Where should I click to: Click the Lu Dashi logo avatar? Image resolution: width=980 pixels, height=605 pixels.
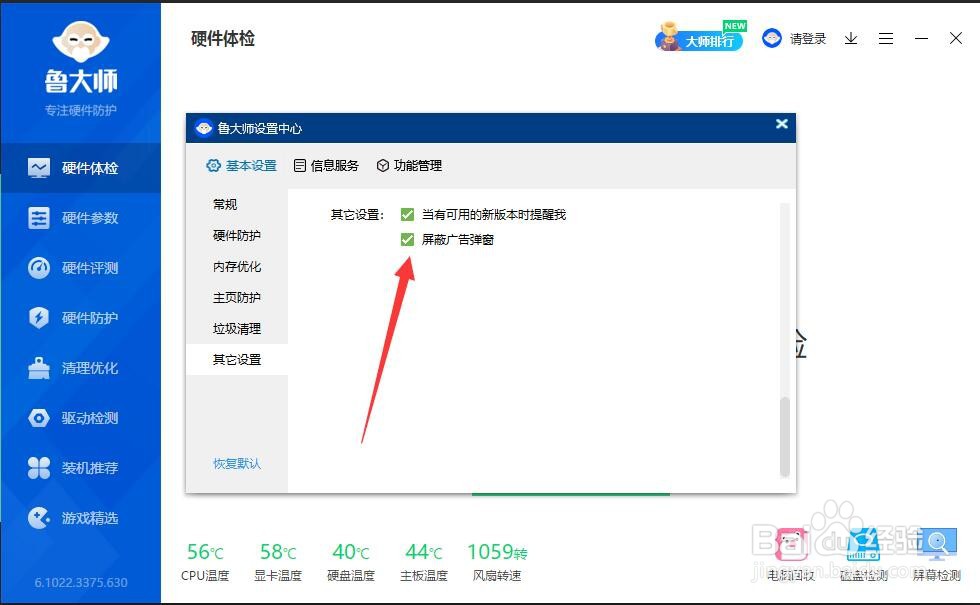point(81,41)
